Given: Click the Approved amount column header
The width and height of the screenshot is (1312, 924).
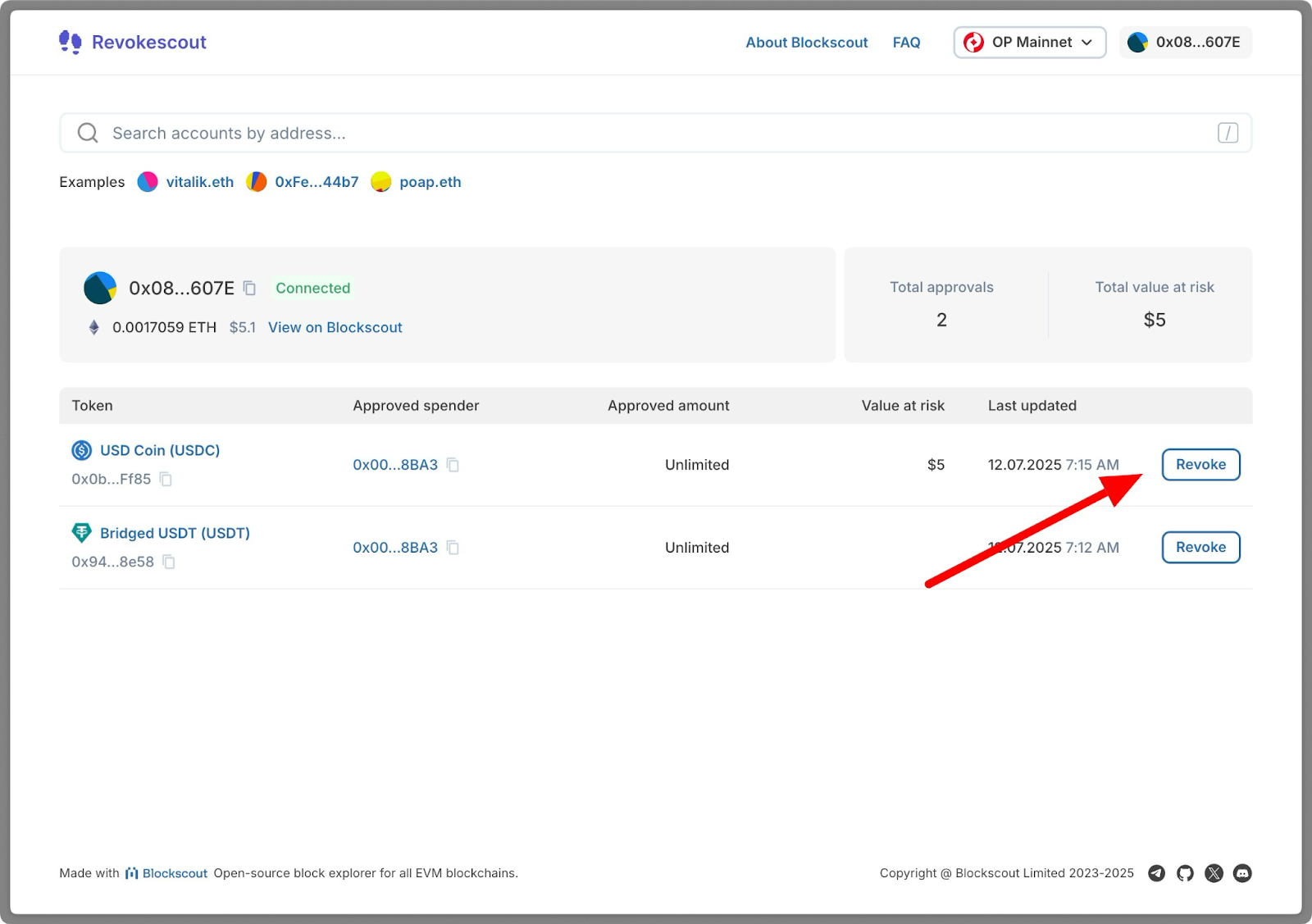Looking at the screenshot, I should pos(668,405).
